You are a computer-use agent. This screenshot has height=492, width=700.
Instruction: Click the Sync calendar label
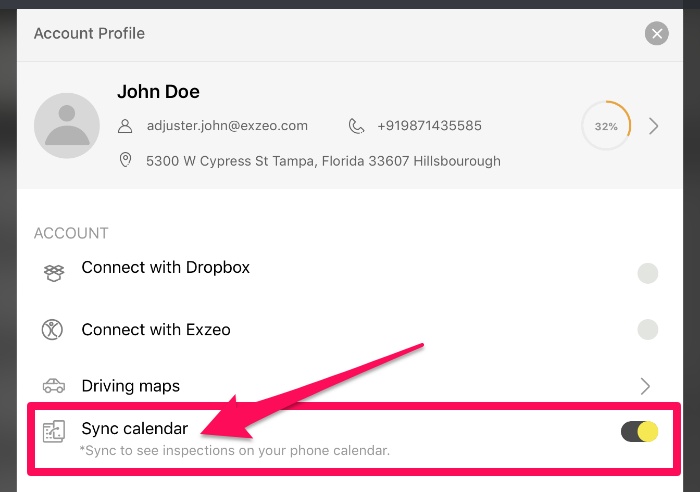pyautogui.click(x=135, y=429)
